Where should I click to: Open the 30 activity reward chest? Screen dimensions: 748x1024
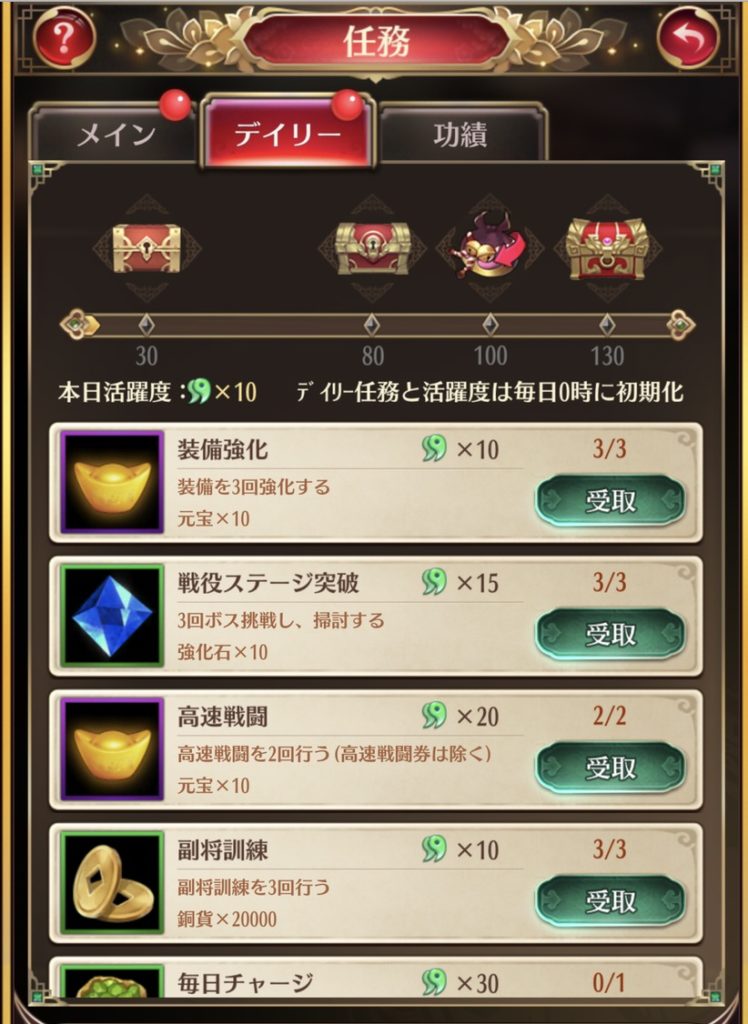(146, 248)
